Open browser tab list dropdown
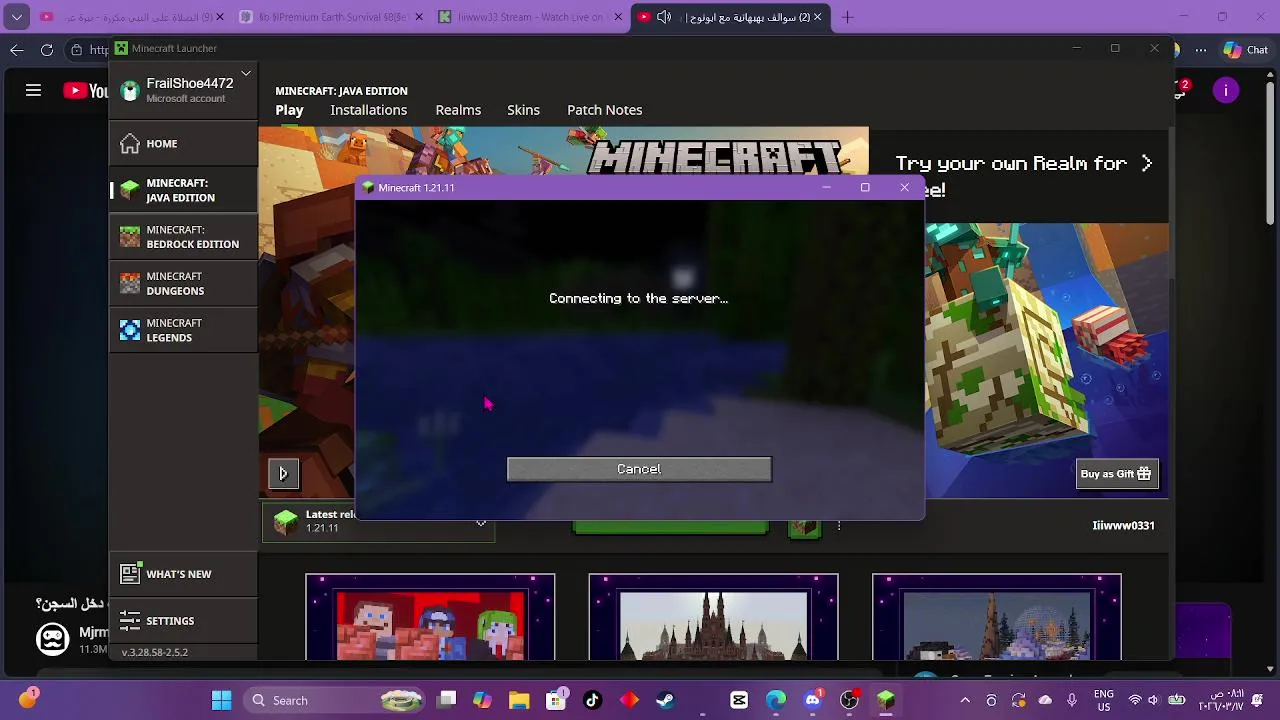This screenshot has height=720, width=1280. coord(17,17)
